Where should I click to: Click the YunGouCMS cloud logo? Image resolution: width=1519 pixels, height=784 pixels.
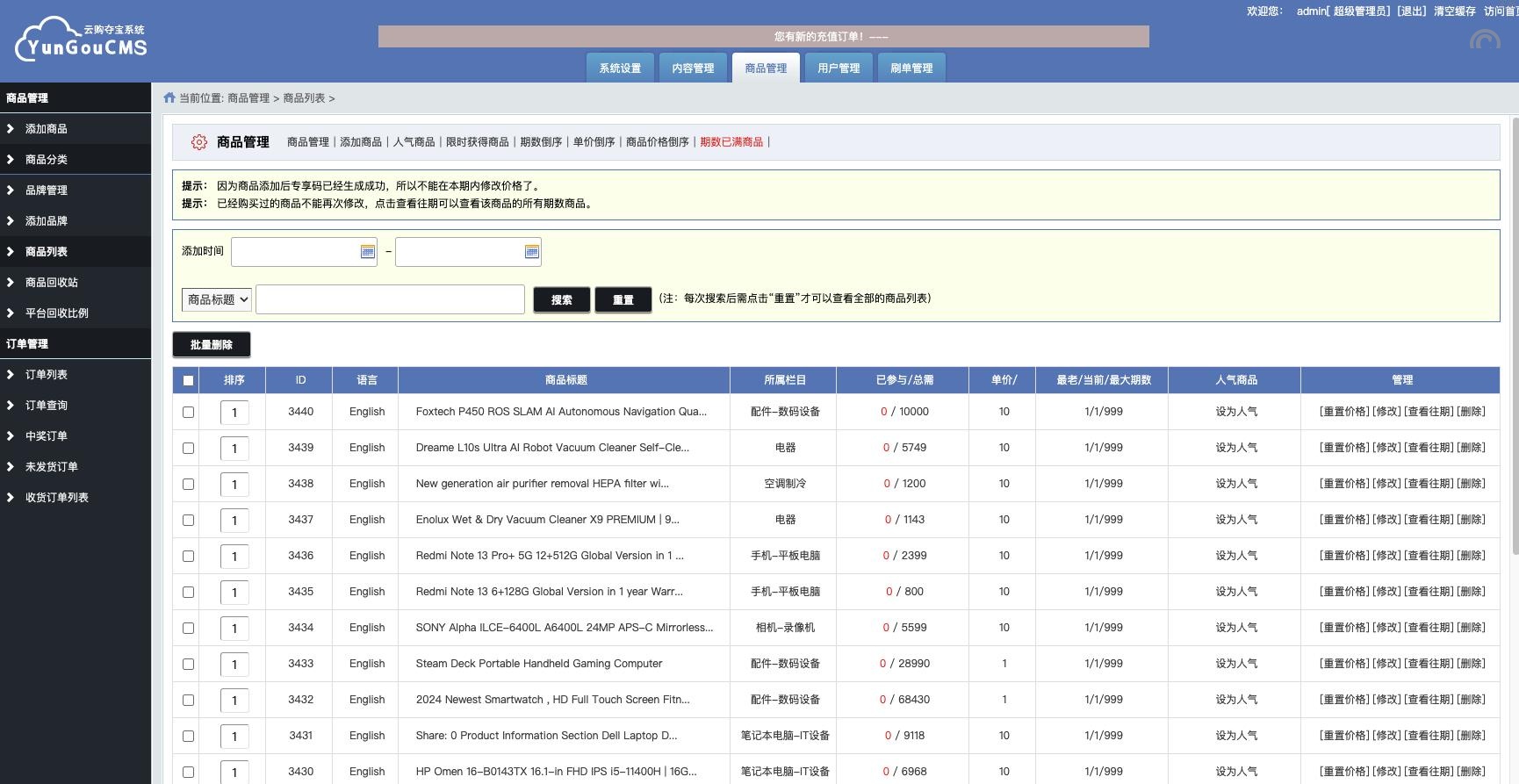click(x=81, y=40)
